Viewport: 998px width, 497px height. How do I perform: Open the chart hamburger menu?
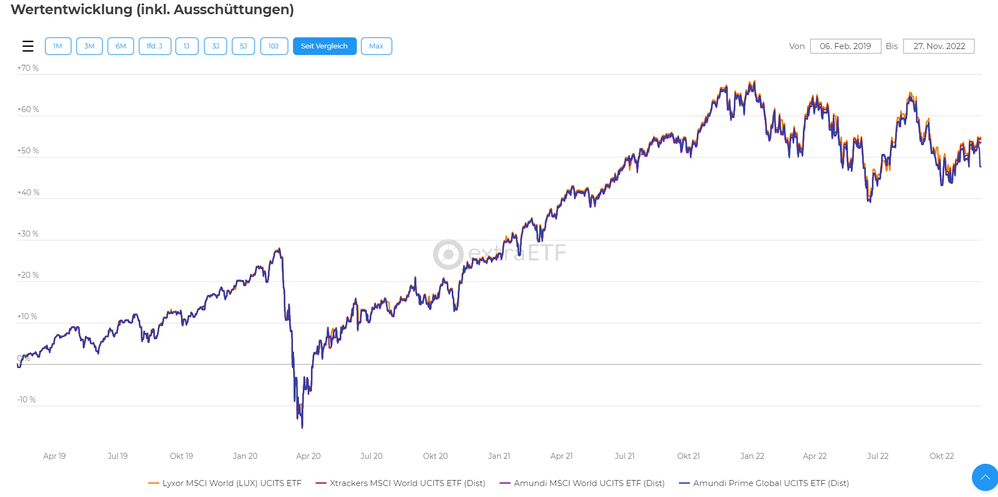point(28,46)
